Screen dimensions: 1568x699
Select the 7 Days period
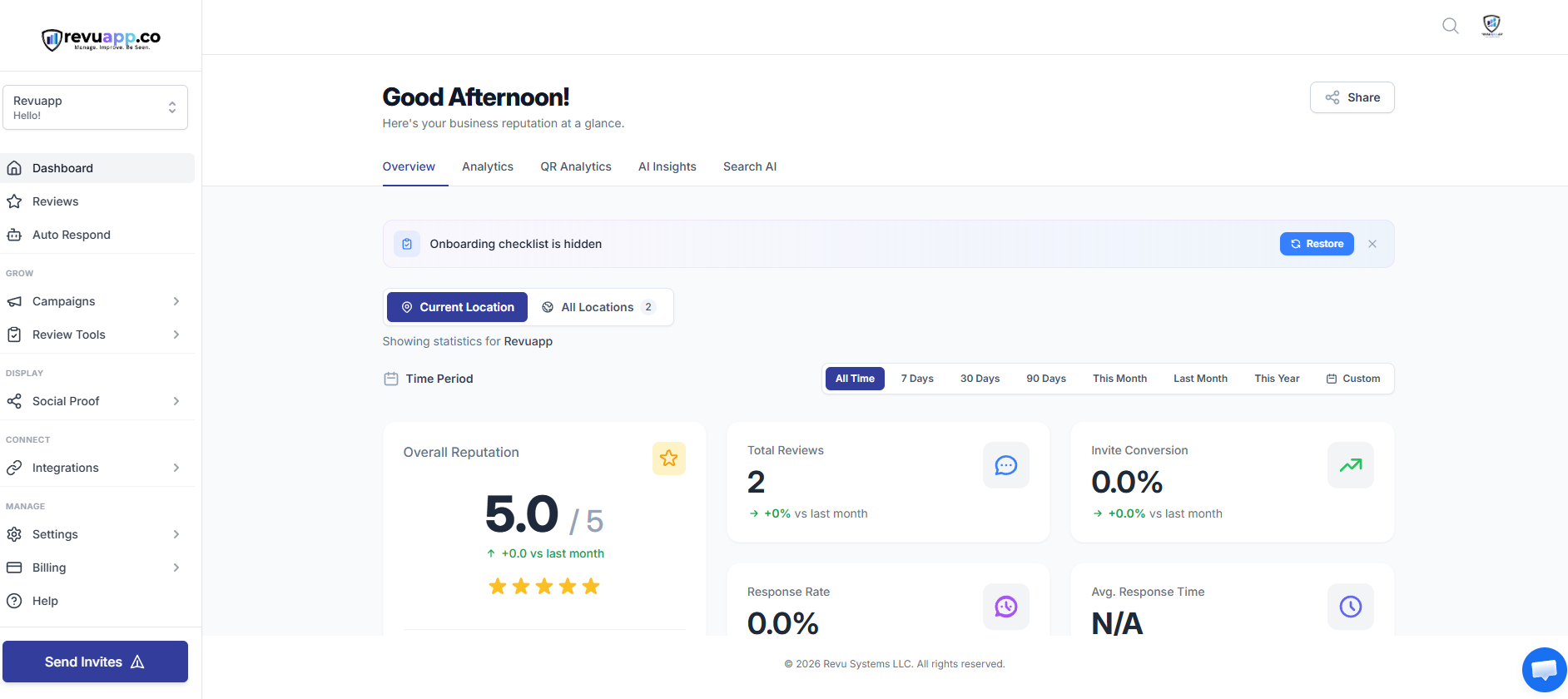point(917,379)
